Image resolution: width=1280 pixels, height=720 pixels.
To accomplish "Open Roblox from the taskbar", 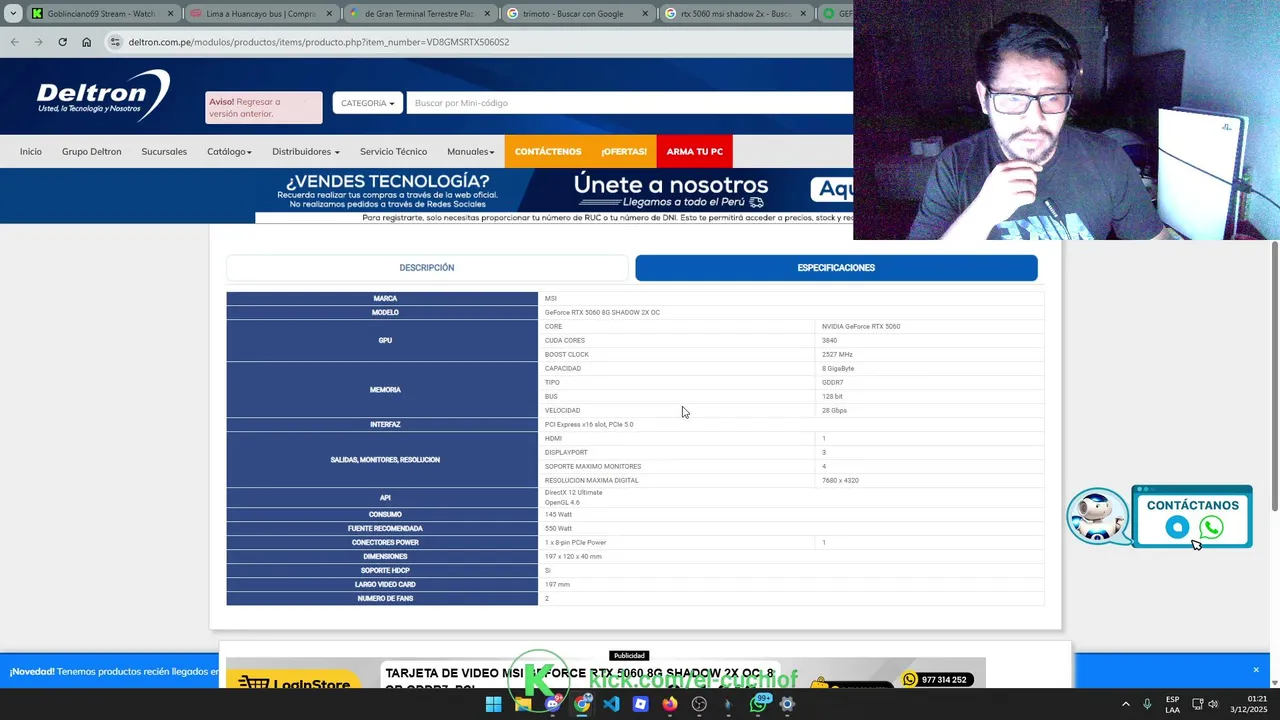I will pos(641,704).
